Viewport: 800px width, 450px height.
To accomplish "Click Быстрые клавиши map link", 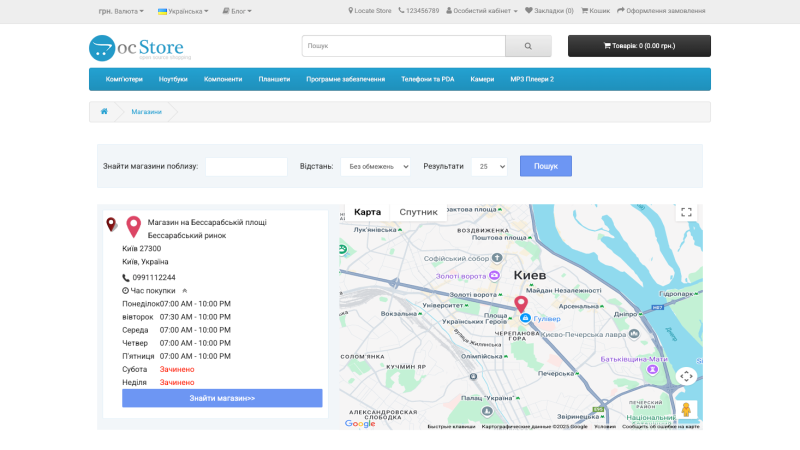I will [451, 427].
